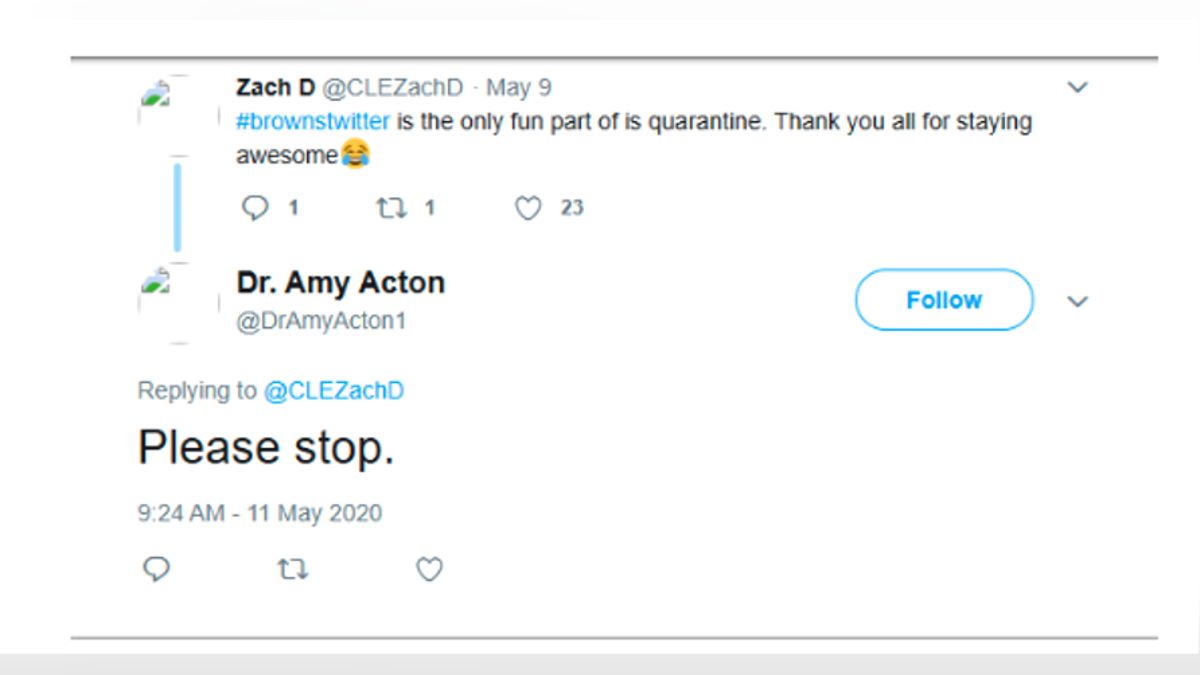Open the #brownstwitter hashtag
Screen dimensions: 1200x675
point(312,121)
